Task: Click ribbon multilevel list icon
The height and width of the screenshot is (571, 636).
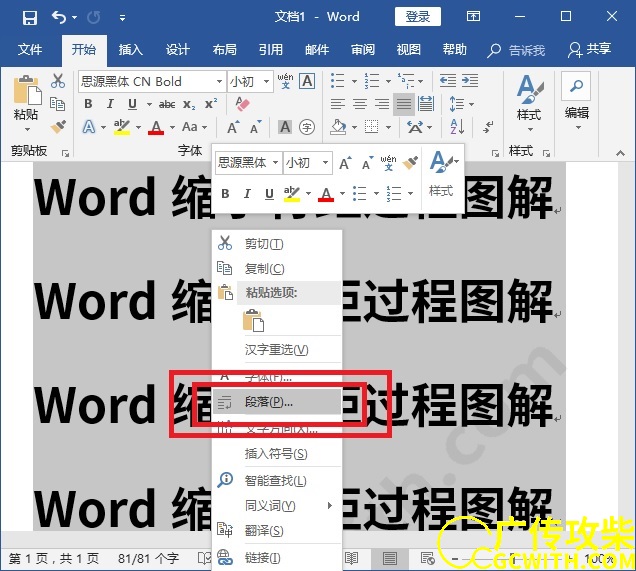Action: [x=406, y=81]
